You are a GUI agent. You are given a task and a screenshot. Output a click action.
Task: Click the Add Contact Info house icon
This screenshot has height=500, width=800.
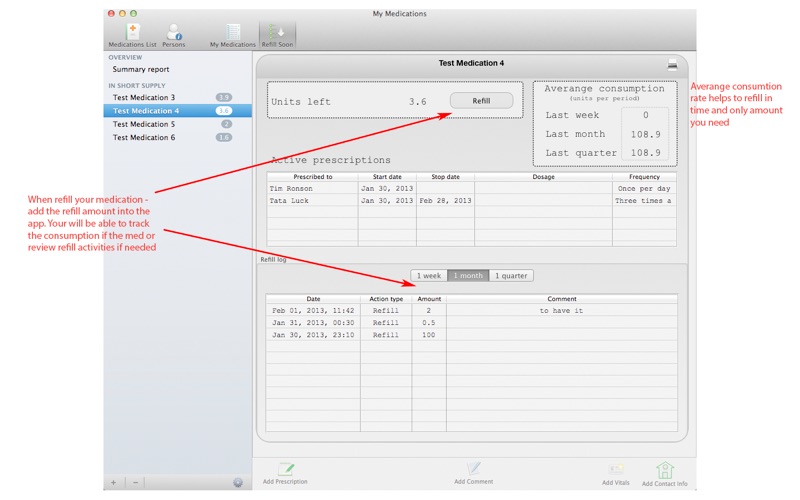point(665,469)
